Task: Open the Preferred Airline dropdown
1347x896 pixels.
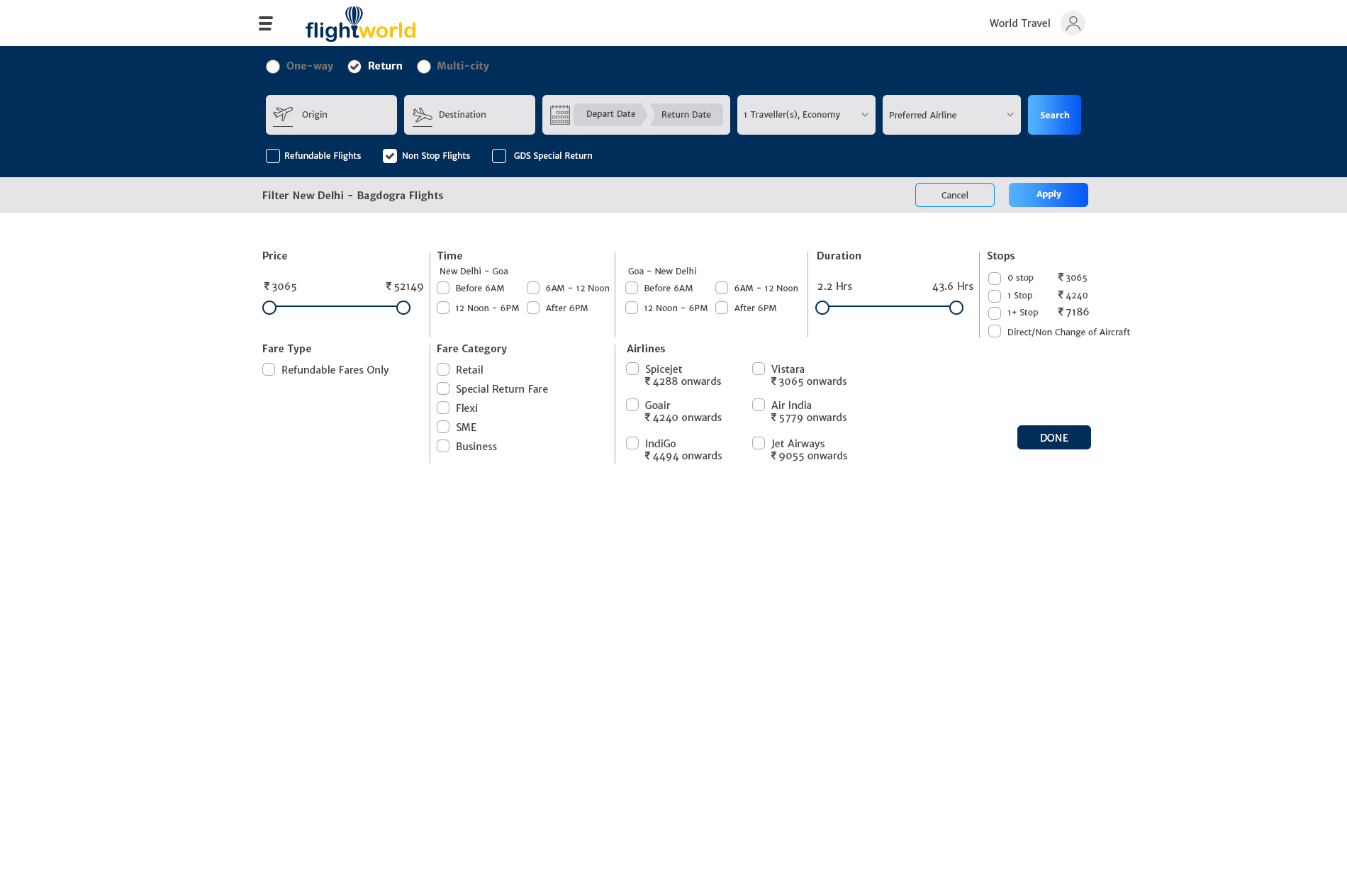Action: pos(951,115)
